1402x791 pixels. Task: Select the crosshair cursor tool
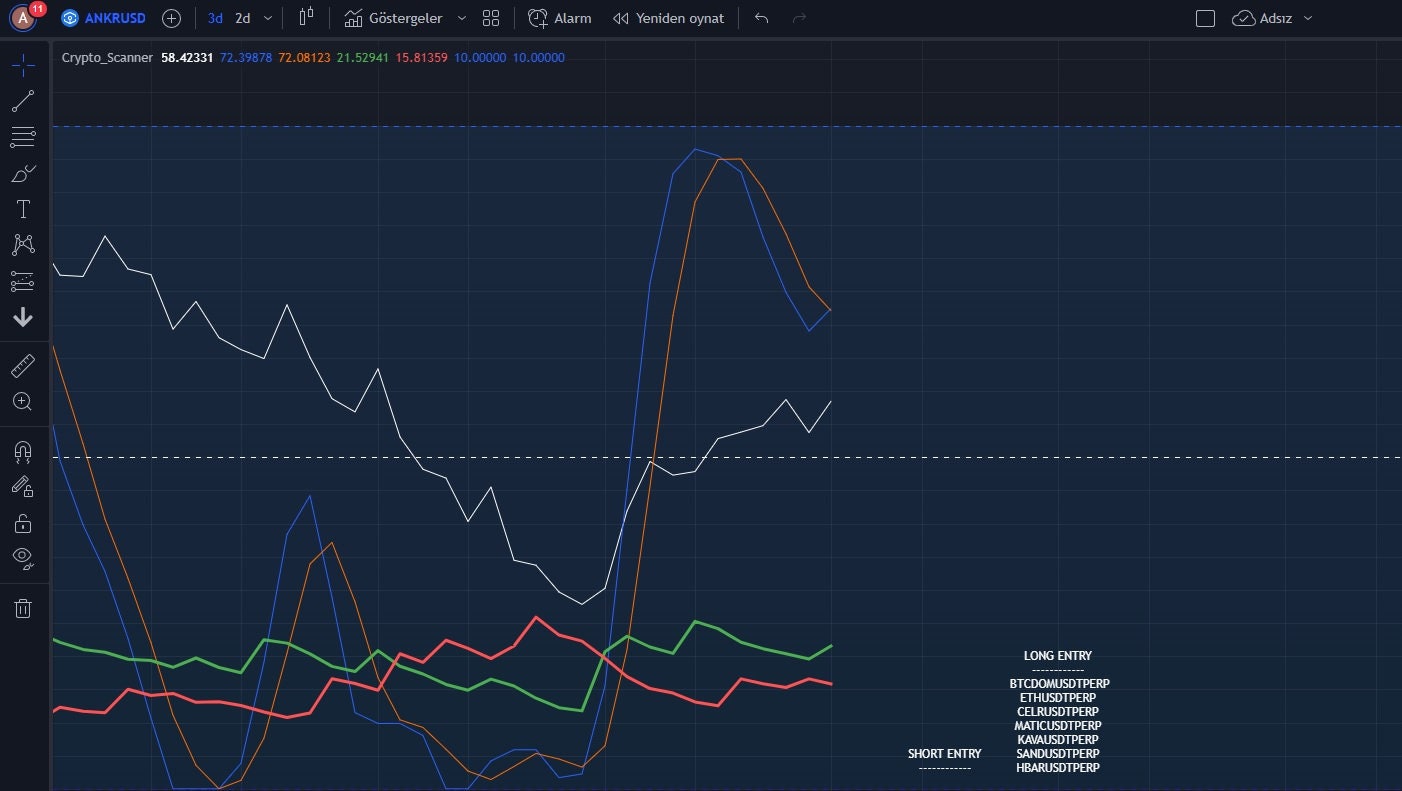(23, 64)
